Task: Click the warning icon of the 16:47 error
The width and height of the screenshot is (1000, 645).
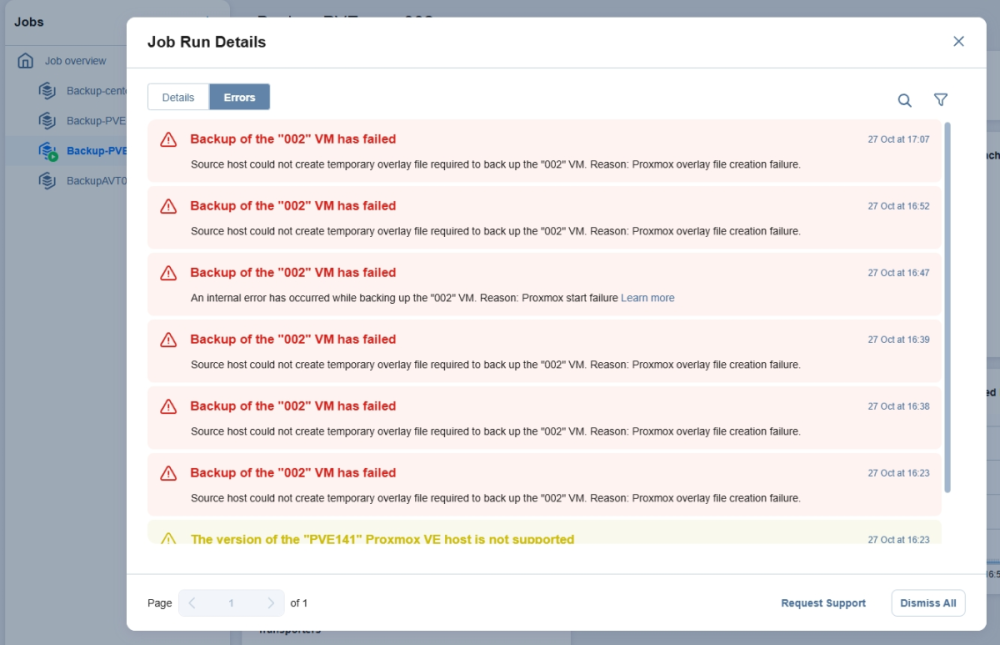Action: (x=168, y=273)
